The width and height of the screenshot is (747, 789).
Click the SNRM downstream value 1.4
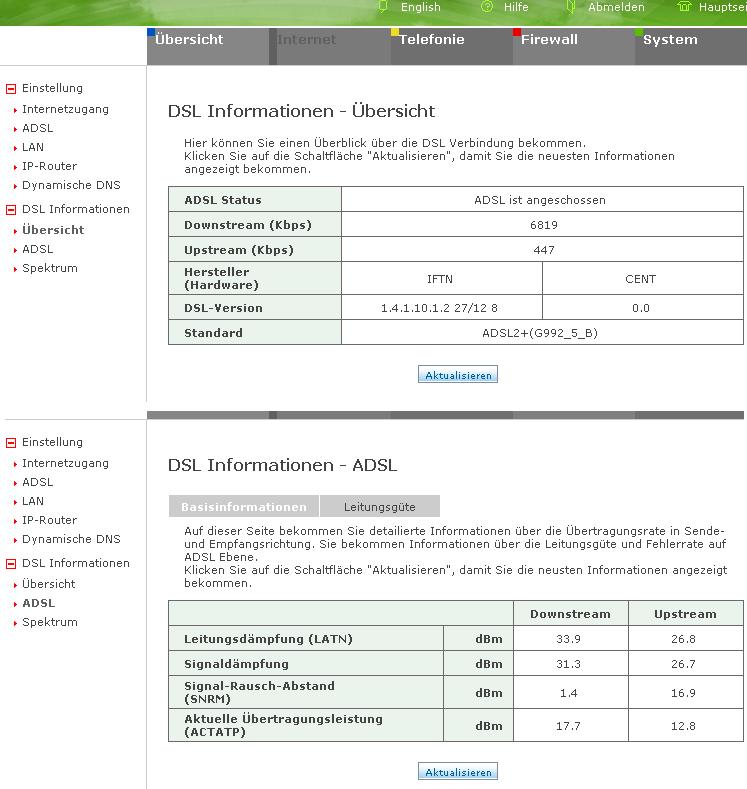coord(568,693)
